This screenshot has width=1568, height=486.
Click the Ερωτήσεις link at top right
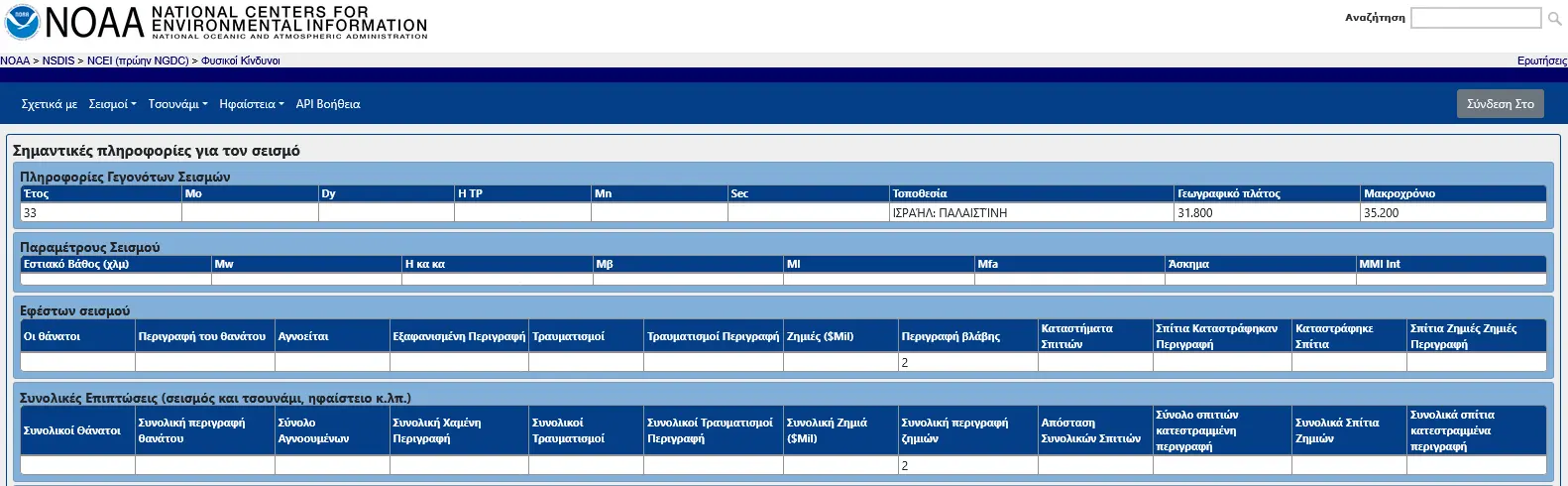tap(1541, 61)
